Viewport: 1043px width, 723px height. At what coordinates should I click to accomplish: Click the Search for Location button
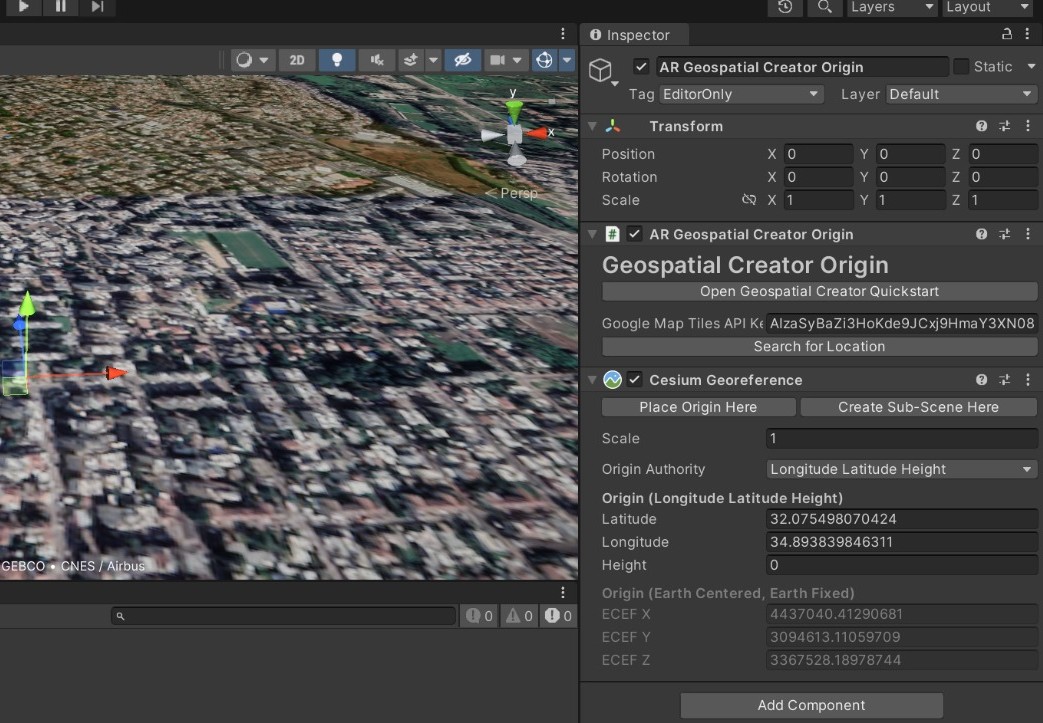click(x=820, y=347)
